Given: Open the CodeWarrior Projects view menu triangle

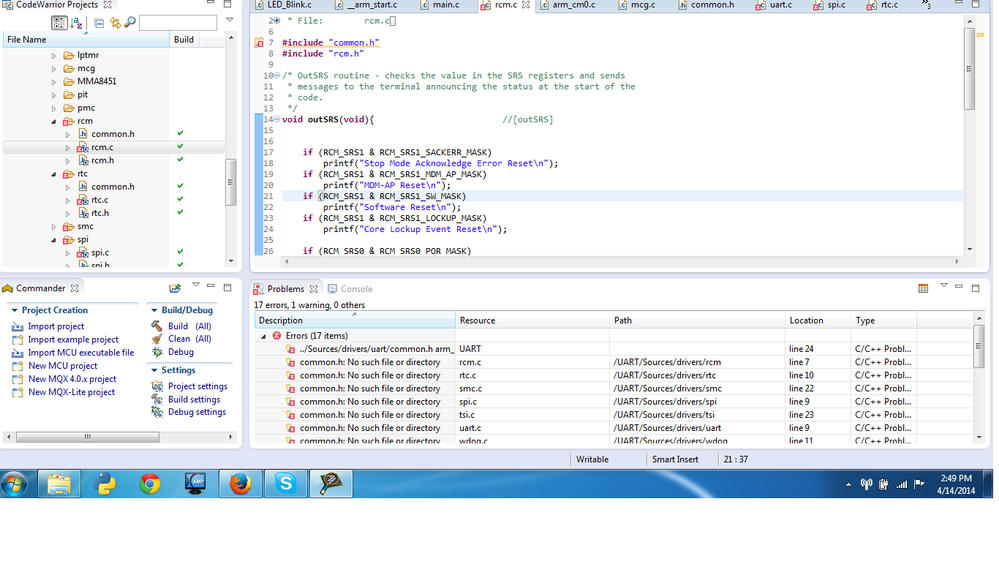Looking at the screenshot, I should pyautogui.click(x=229, y=20).
